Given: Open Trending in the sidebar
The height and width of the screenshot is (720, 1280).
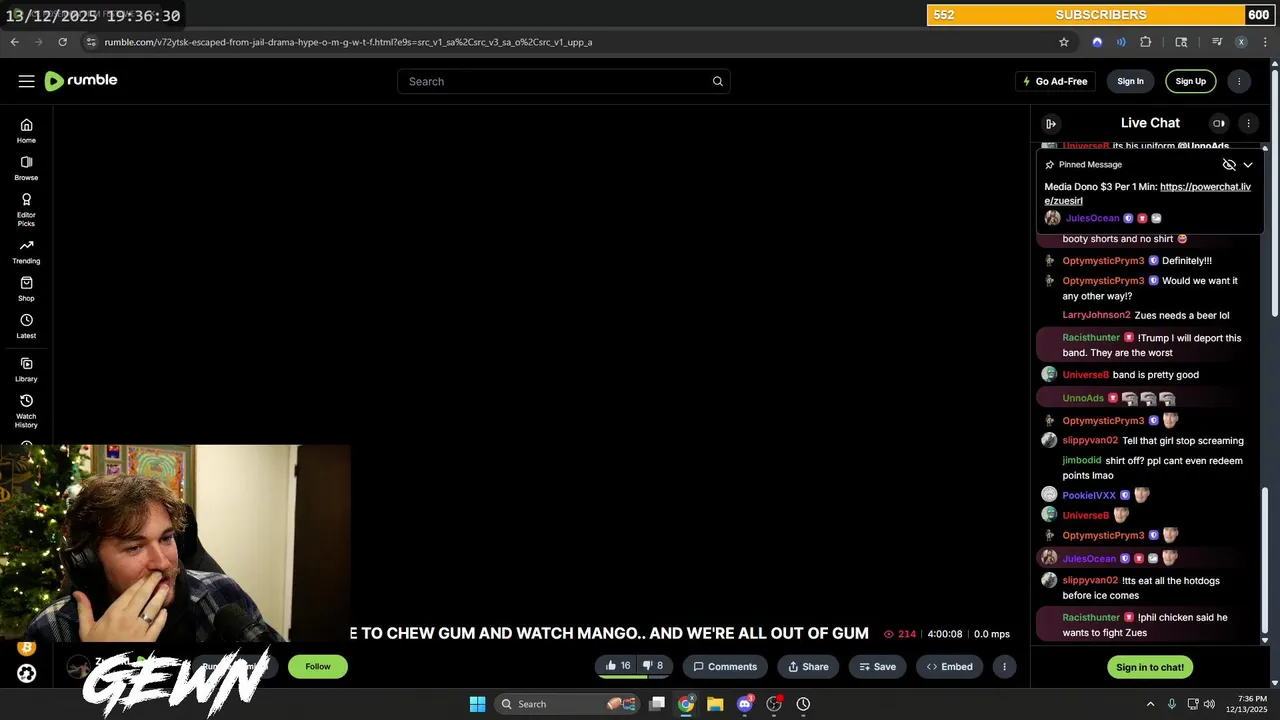Looking at the screenshot, I should 26,252.
